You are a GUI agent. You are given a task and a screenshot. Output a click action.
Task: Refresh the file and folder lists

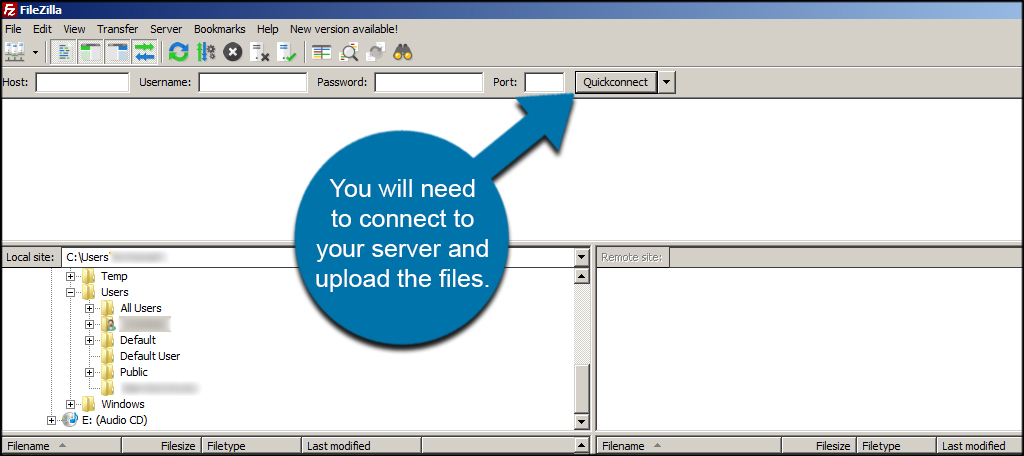point(178,52)
